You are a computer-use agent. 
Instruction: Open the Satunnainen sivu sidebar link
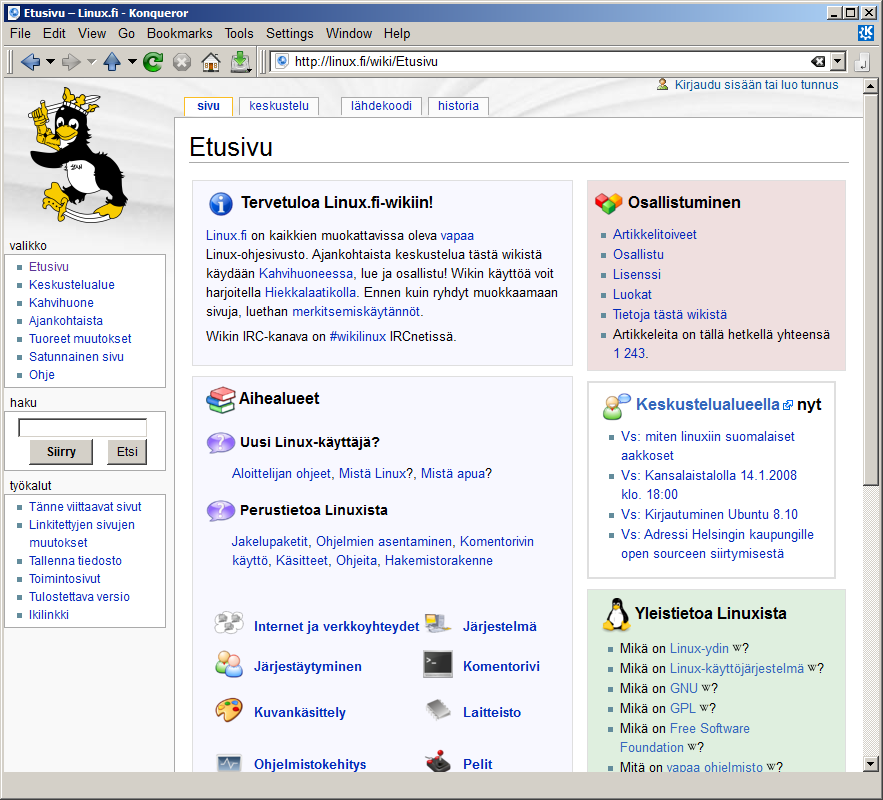click(76, 357)
